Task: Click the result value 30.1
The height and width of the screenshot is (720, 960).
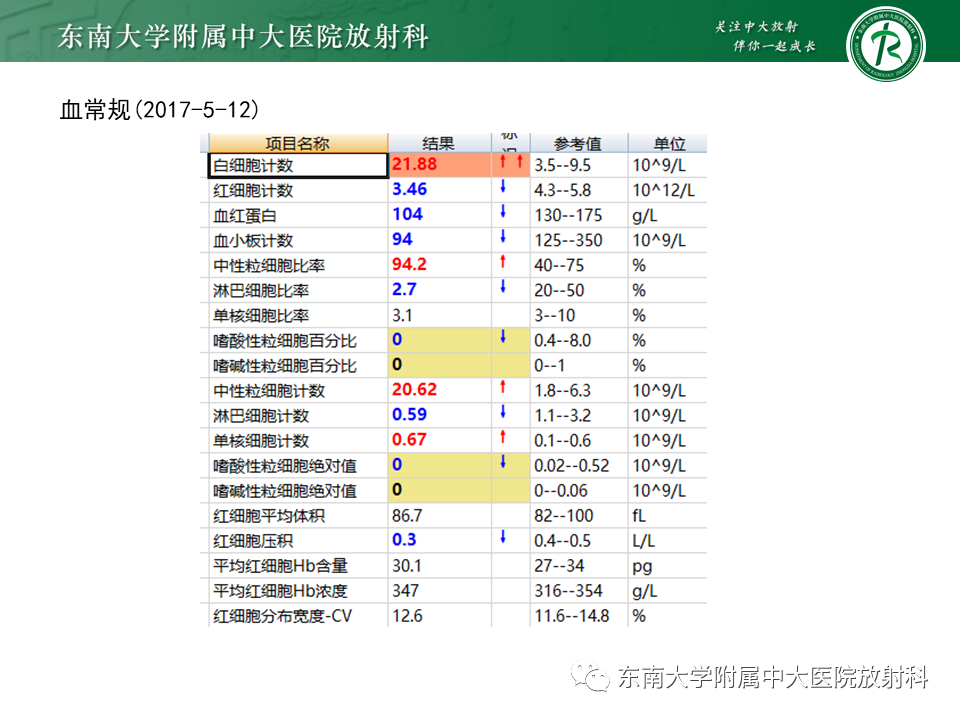Action: click(x=407, y=566)
